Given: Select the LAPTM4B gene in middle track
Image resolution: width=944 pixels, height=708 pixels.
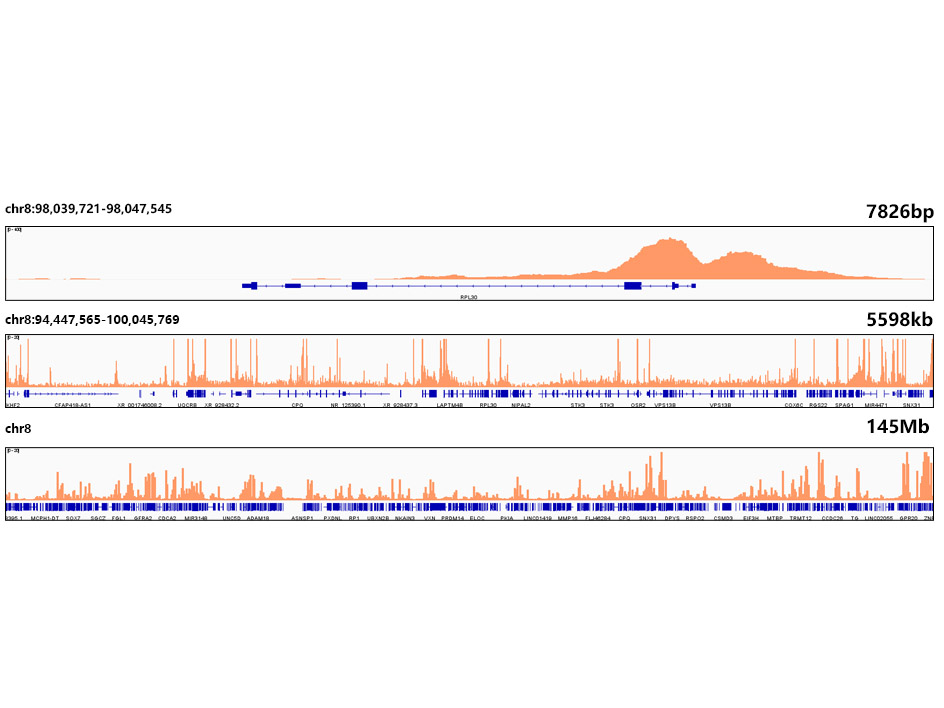Looking at the screenshot, I should tap(450, 406).
